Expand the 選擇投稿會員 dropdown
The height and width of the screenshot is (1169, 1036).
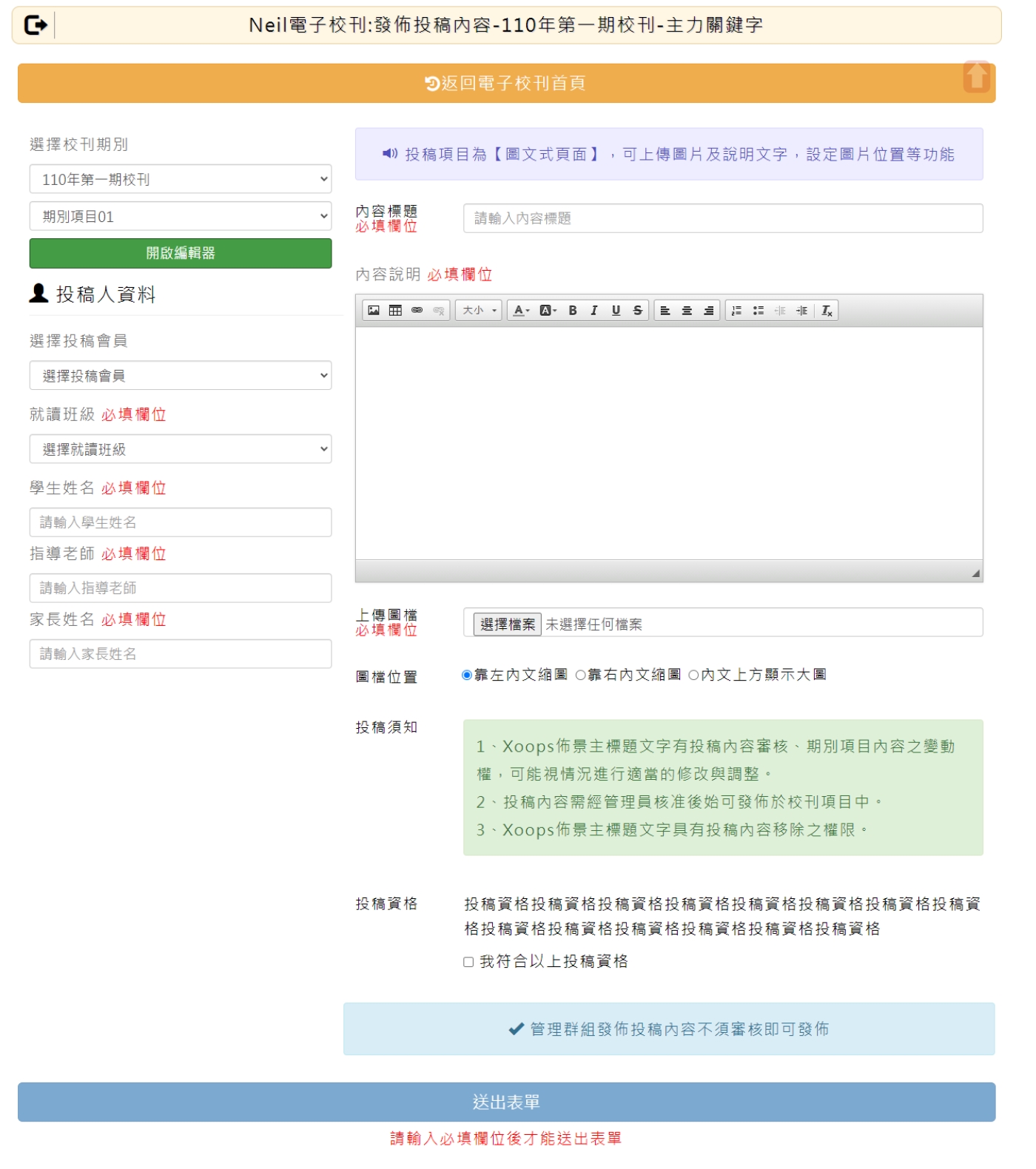point(181,376)
